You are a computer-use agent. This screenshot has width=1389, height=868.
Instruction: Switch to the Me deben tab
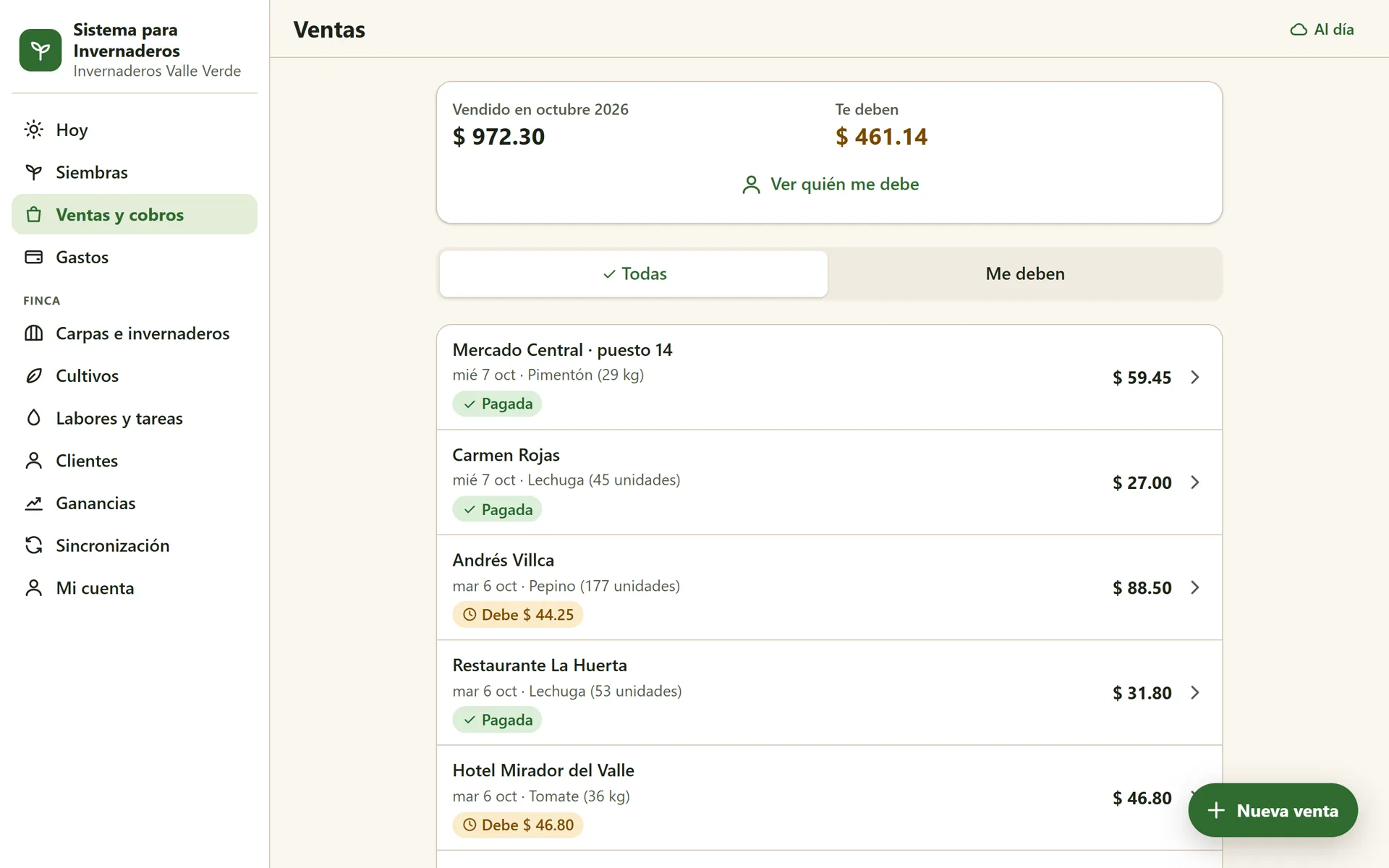tap(1024, 273)
